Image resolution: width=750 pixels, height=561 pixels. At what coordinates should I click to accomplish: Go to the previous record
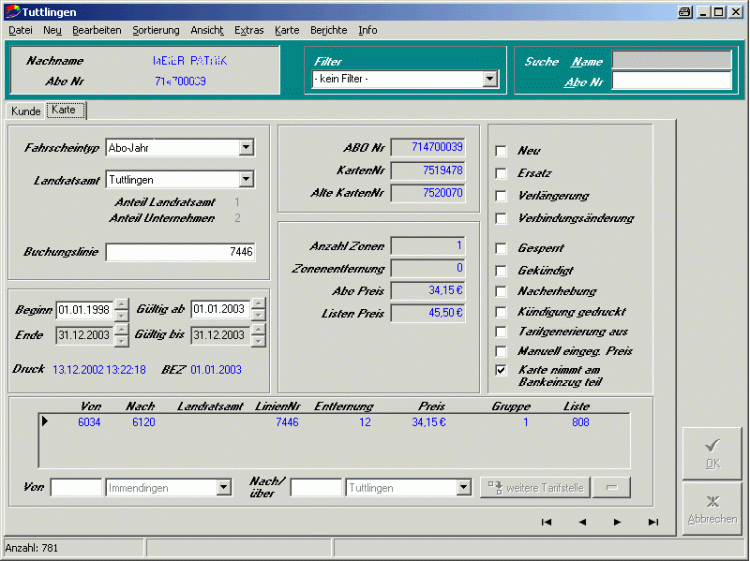click(582, 522)
